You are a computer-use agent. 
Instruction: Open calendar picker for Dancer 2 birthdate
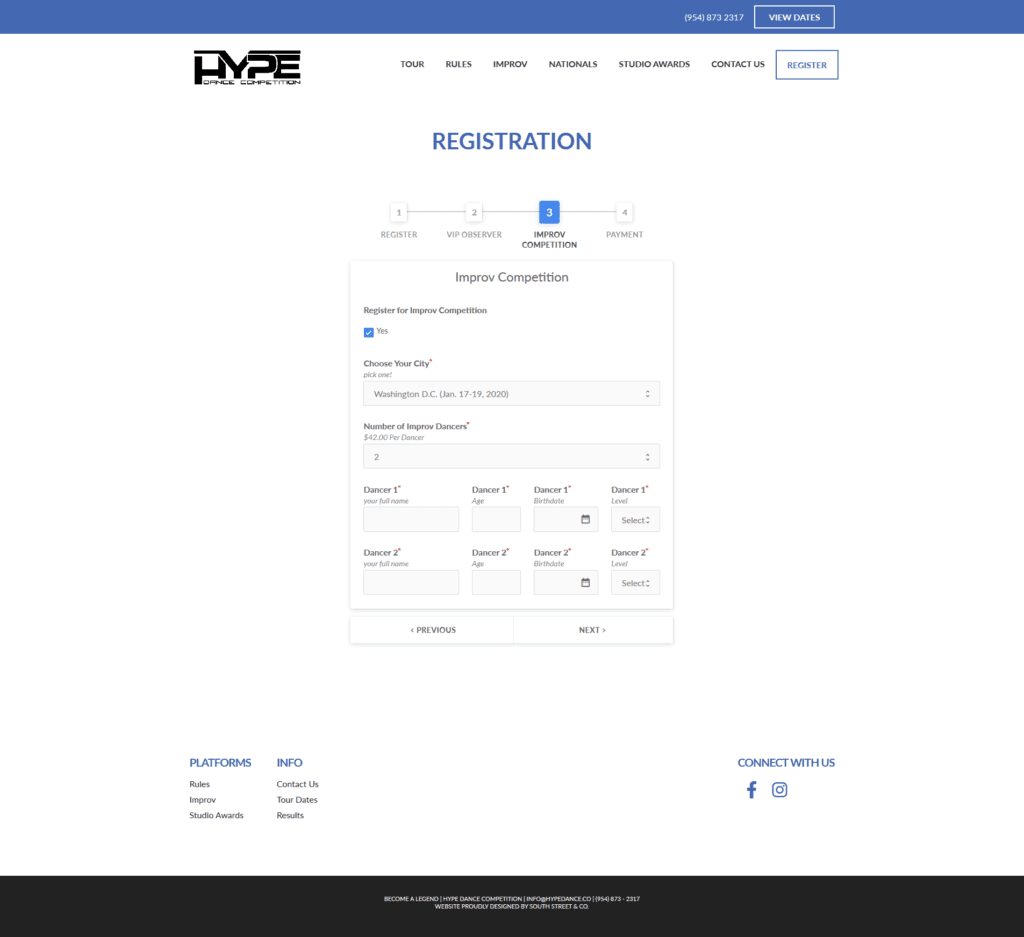click(x=585, y=583)
